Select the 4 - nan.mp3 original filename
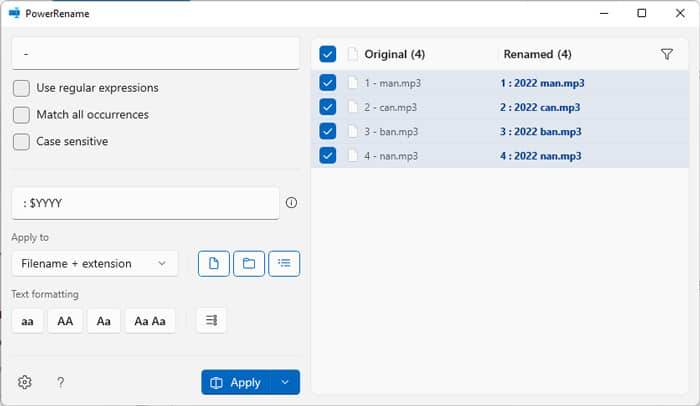Screen dimensions: 700x406 391,156
